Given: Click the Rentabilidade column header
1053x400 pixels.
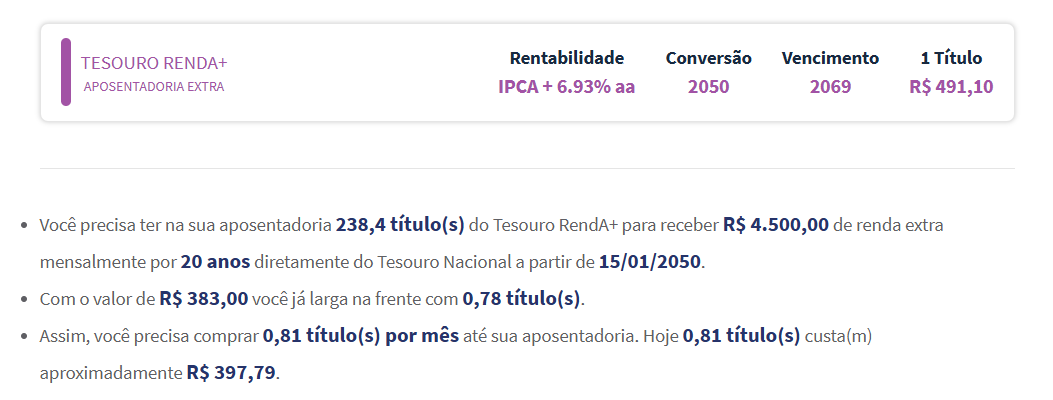Looking at the screenshot, I should 567,58.
